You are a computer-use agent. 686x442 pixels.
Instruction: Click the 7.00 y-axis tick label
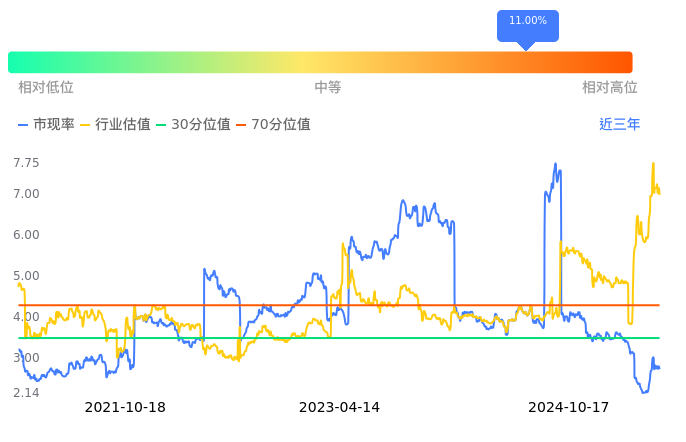click(x=26, y=194)
